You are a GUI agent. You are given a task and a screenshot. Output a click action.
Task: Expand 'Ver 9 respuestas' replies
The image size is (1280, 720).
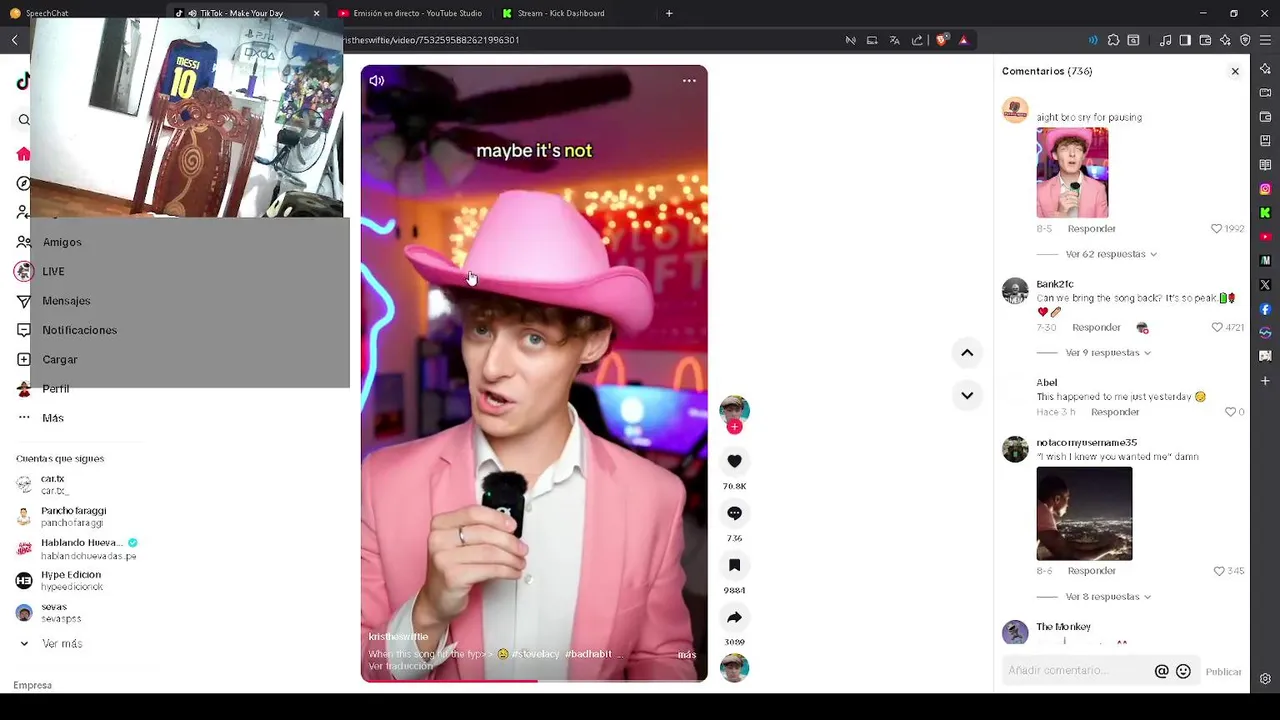pyautogui.click(x=1108, y=353)
